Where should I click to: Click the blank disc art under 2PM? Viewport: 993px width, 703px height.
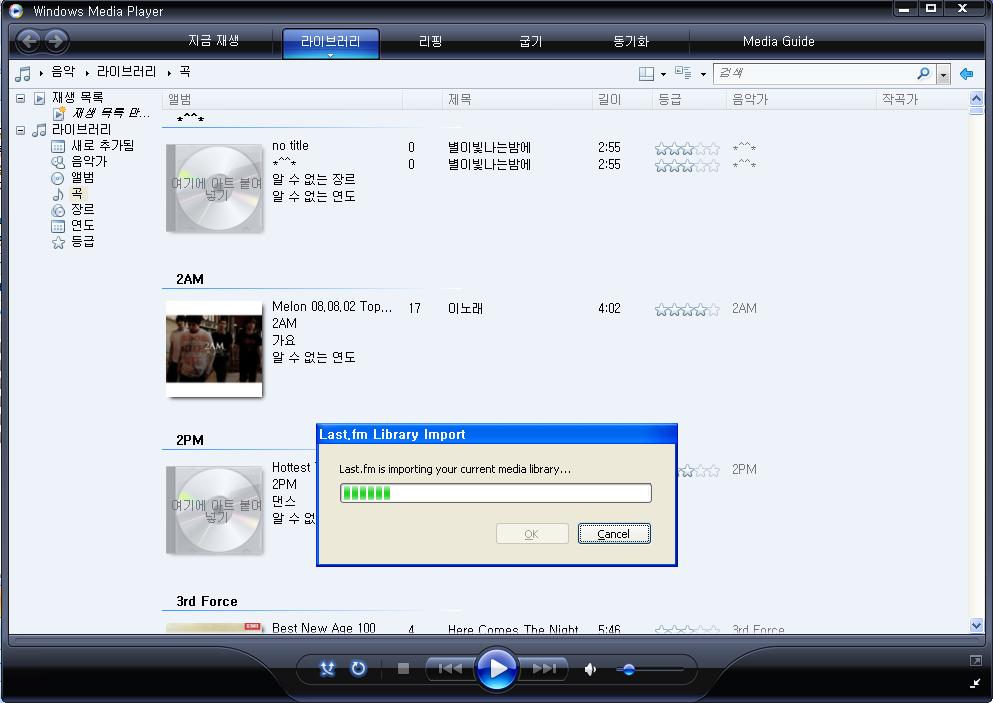click(x=214, y=510)
